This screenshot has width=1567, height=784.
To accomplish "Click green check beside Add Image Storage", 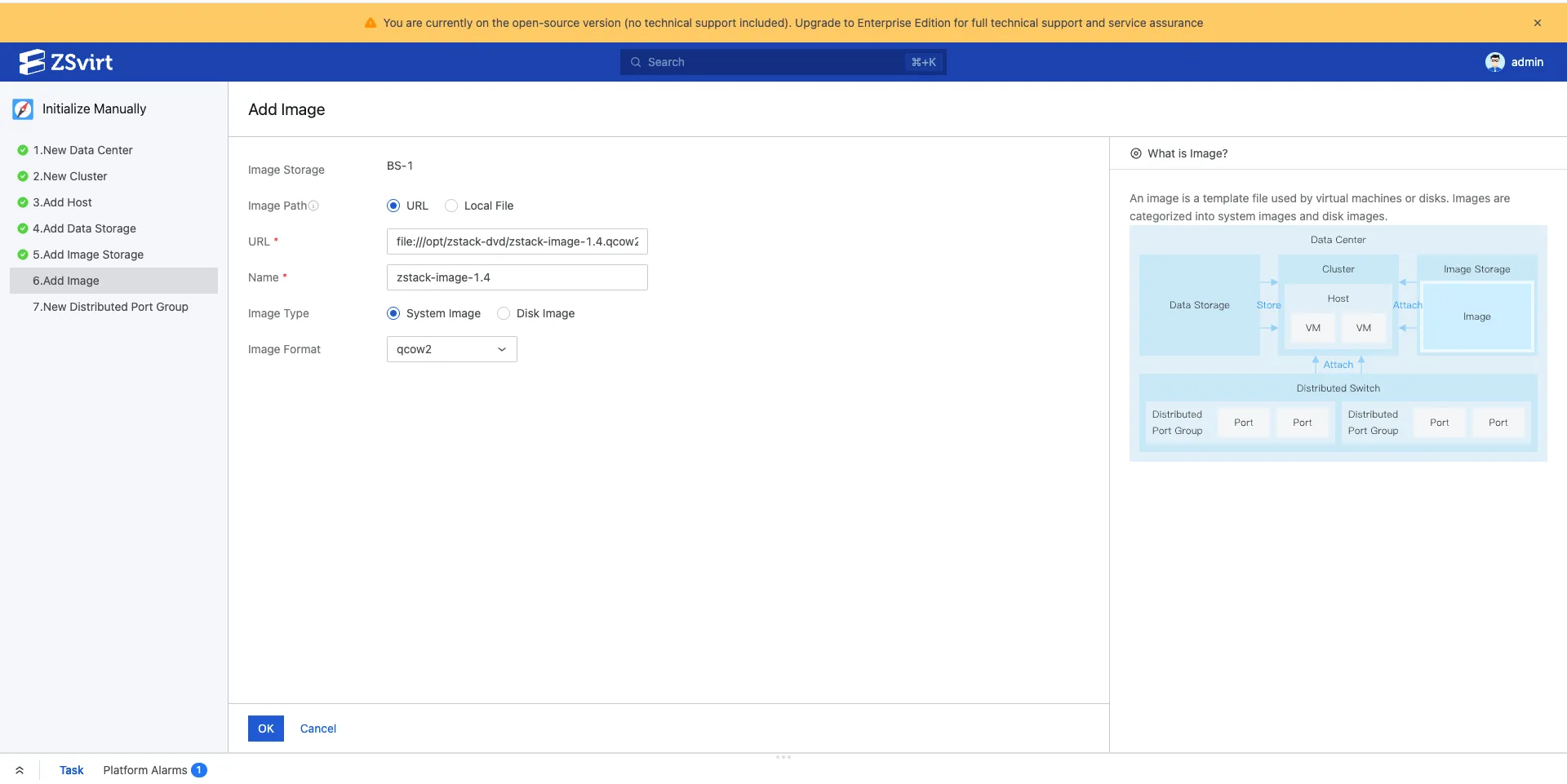I will pyautogui.click(x=23, y=255).
